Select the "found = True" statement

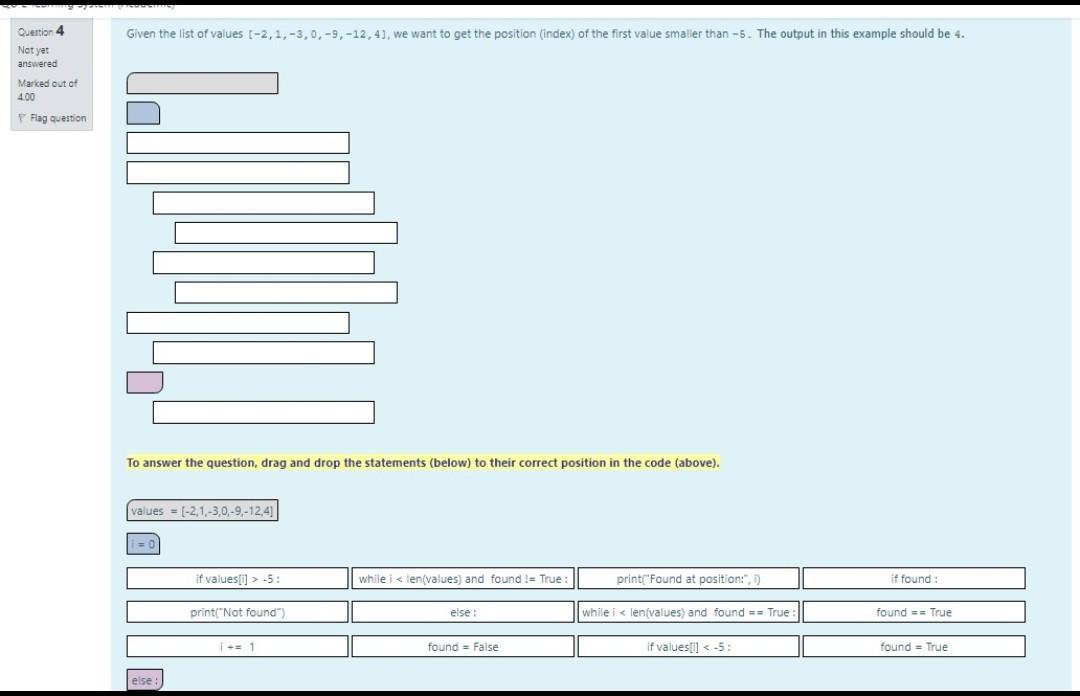pos(914,646)
